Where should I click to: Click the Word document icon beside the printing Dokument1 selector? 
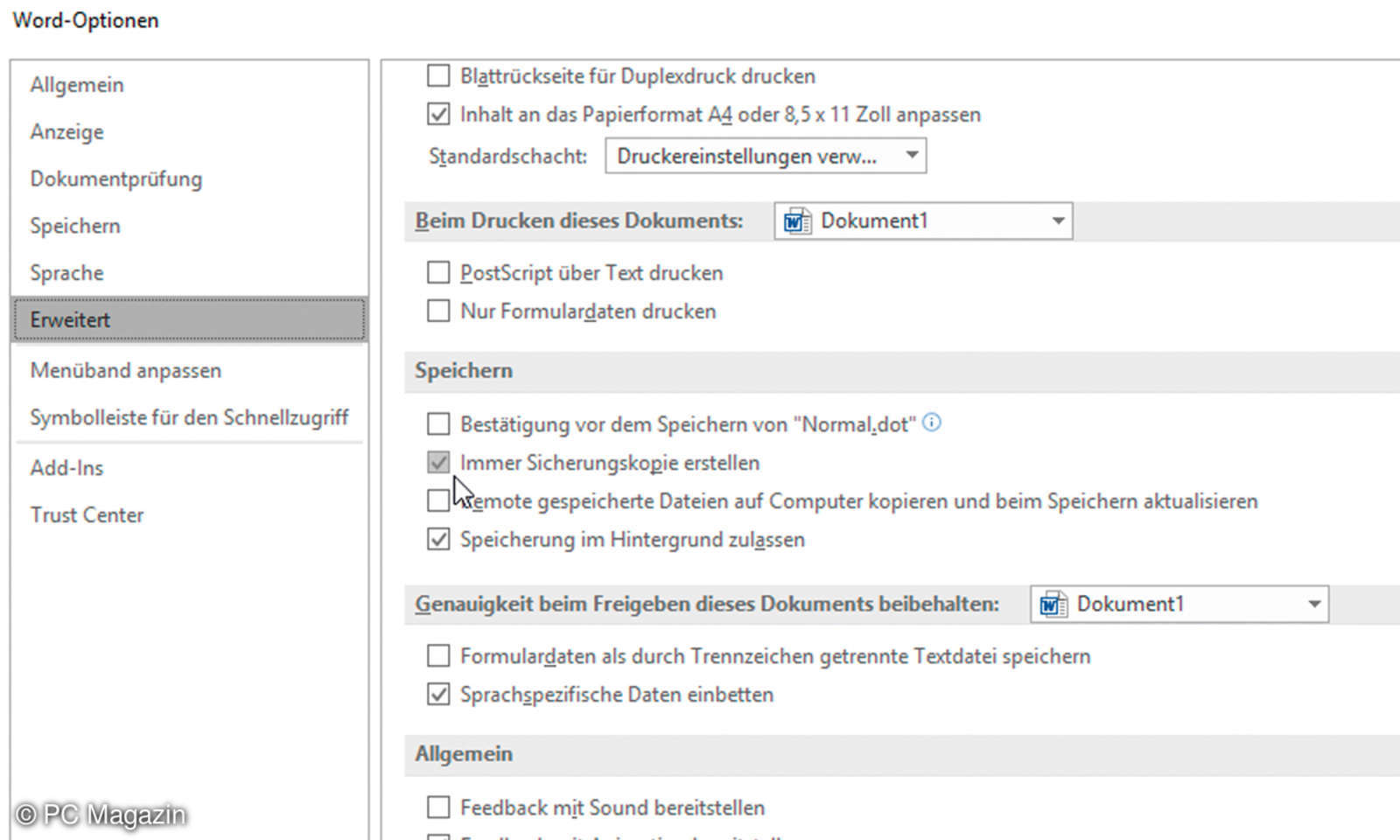[x=797, y=220]
